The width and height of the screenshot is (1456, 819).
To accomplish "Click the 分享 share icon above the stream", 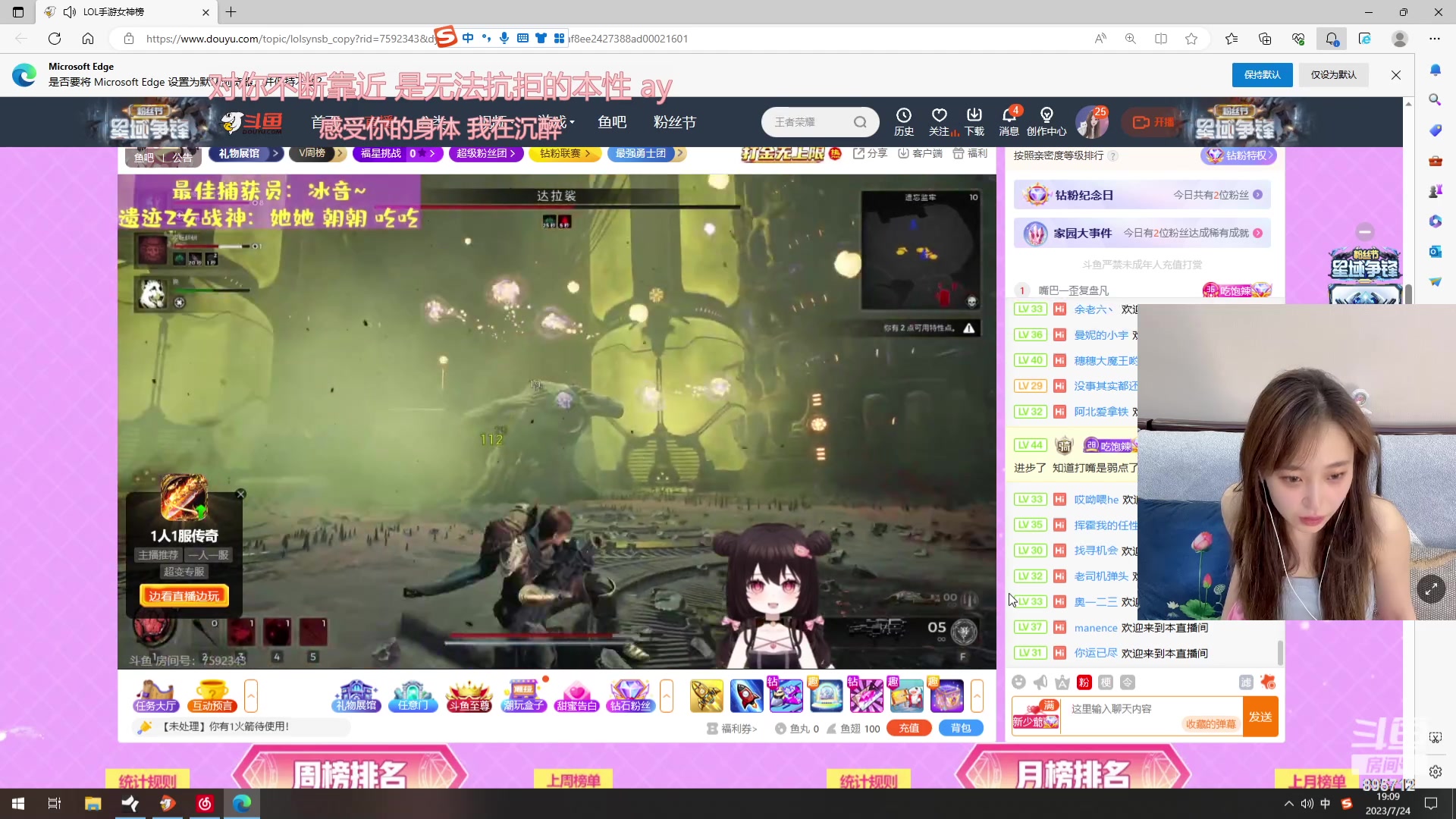I will point(869,152).
